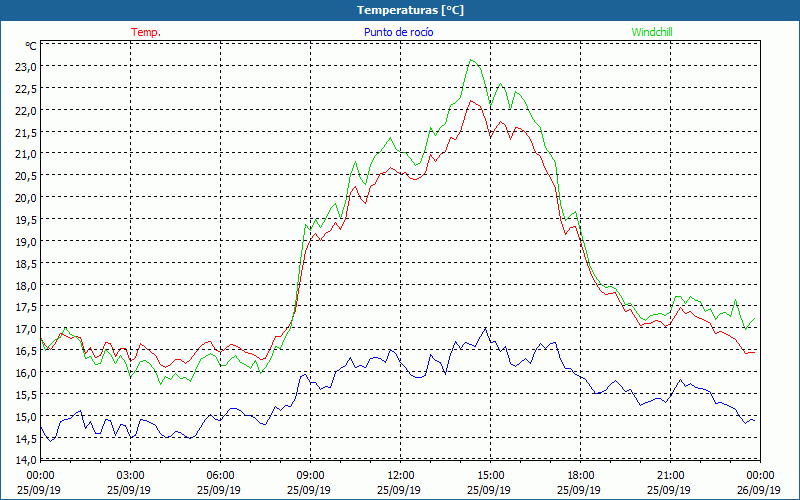This screenshot has width=800, height=500.
Task: Click the 23,0 y-axis value
Action: (27, 67)
